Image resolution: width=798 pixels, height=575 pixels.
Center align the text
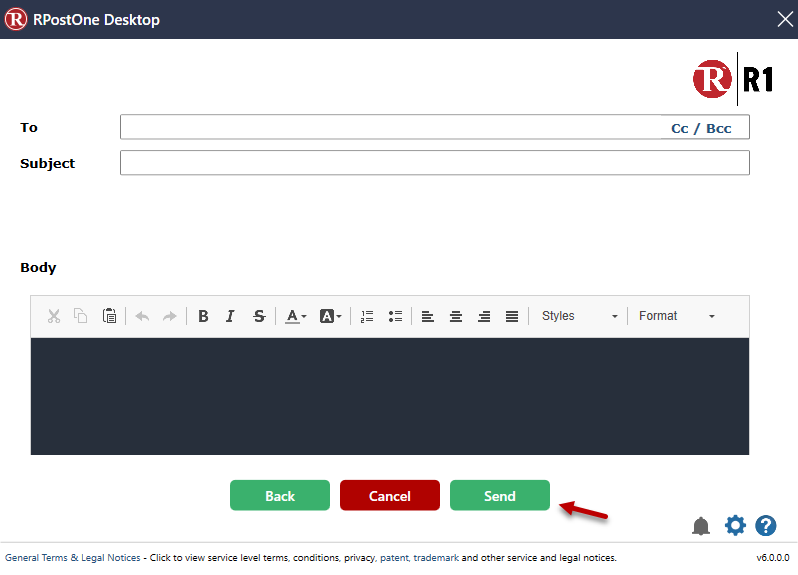tap(455, 317)
